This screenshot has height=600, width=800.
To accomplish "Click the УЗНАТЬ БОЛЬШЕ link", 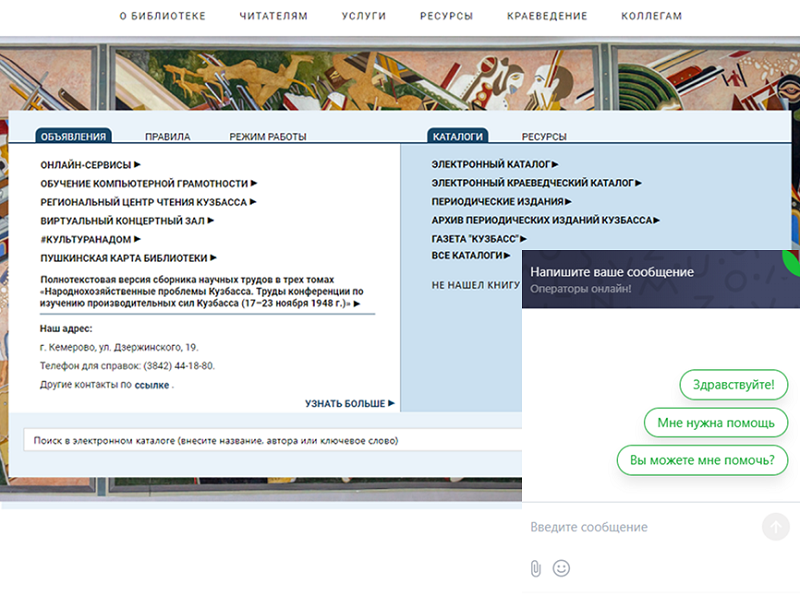I will (x=349, y=403).
